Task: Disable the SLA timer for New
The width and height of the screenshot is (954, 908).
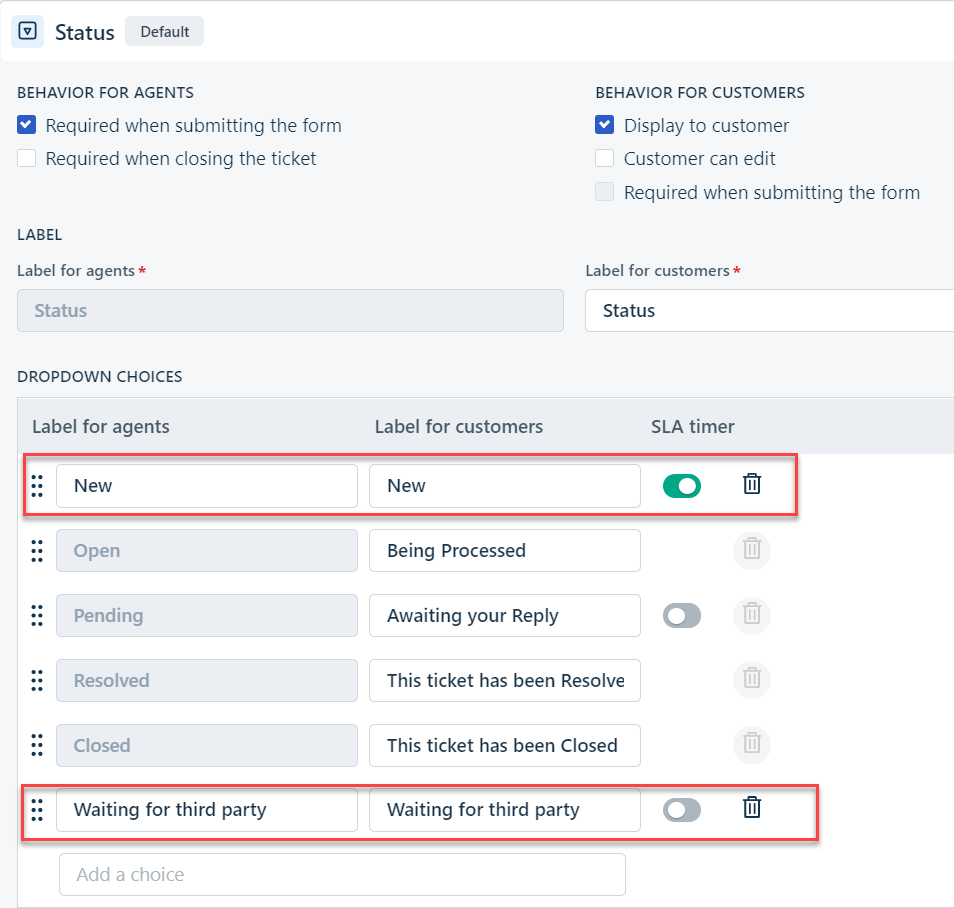Action: 681,486
